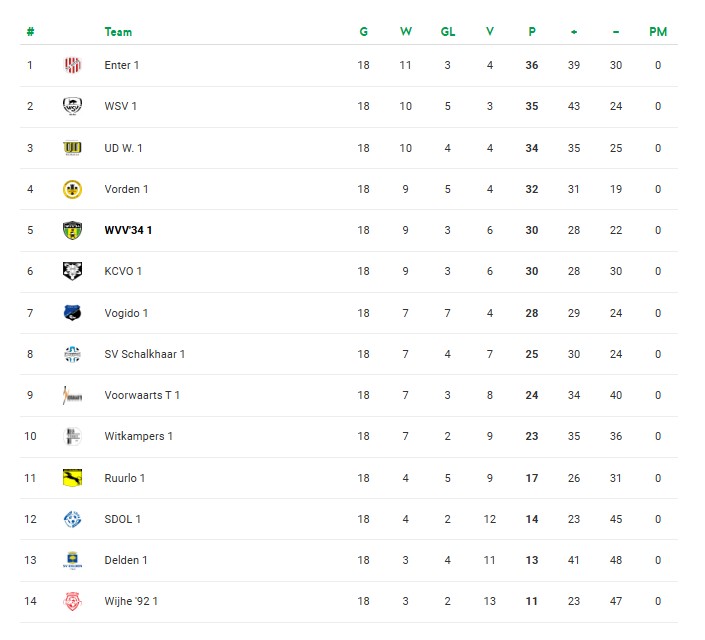
Task: Click the GL column header
Action: 448,32
